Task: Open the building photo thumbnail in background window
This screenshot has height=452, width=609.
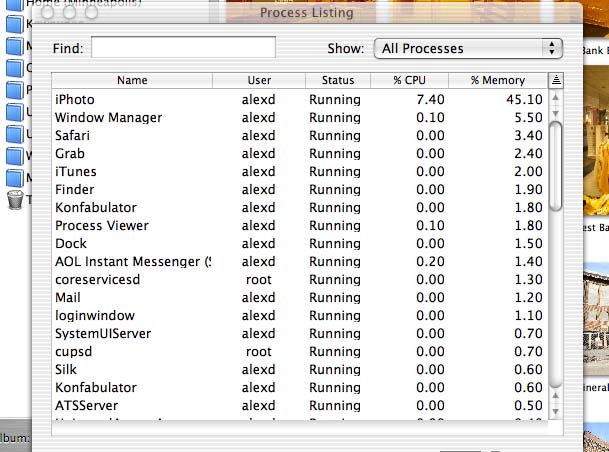Action: [596, 319]
